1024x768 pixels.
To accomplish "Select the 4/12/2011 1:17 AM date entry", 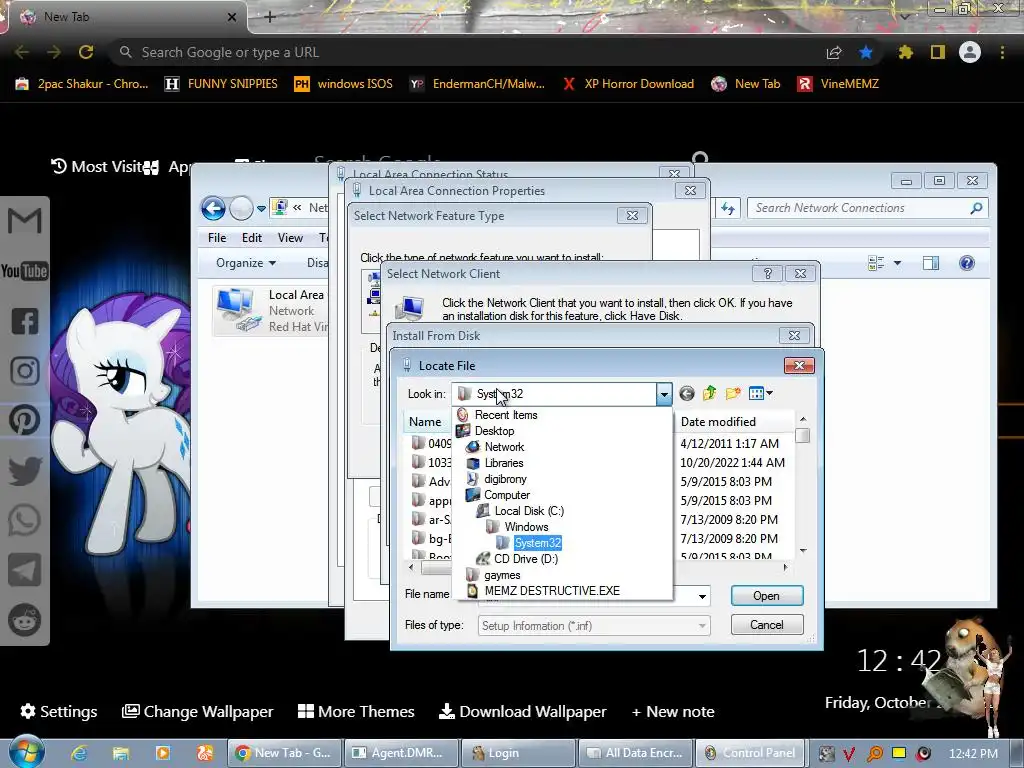I will pos(729,444).
